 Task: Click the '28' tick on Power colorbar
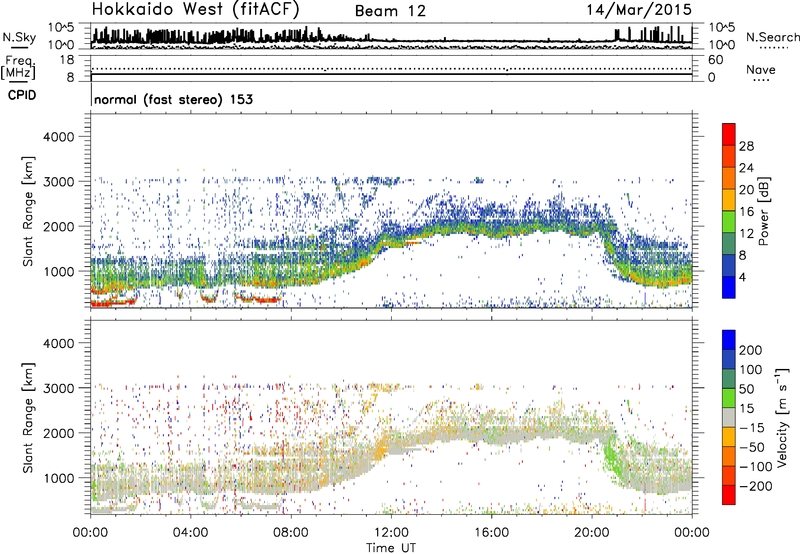click(x=746, y=146)
